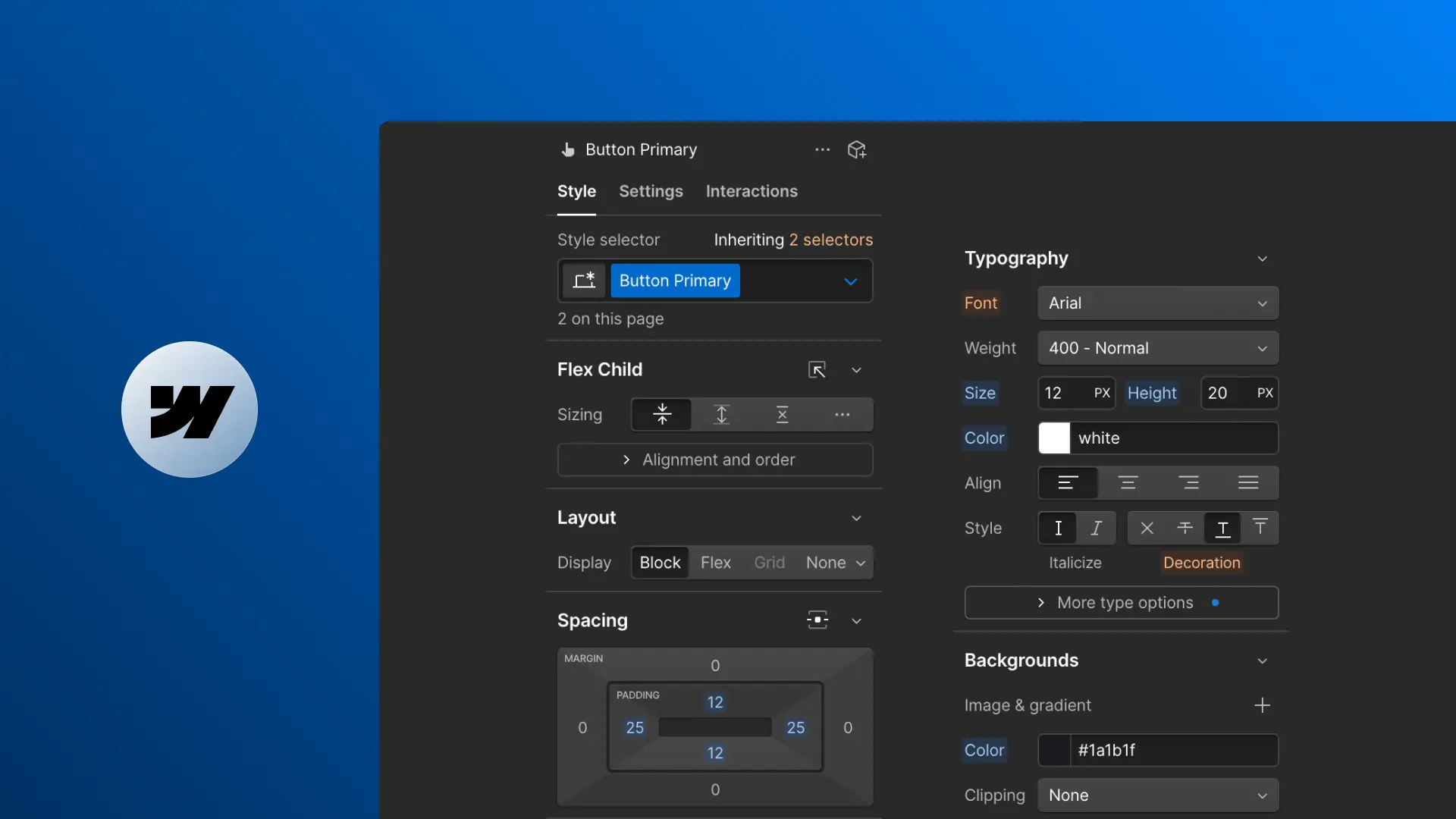The width and height of the screenshot is (1456, 819).
Task: Open the None display dropdown
Action: coord(835,563)
